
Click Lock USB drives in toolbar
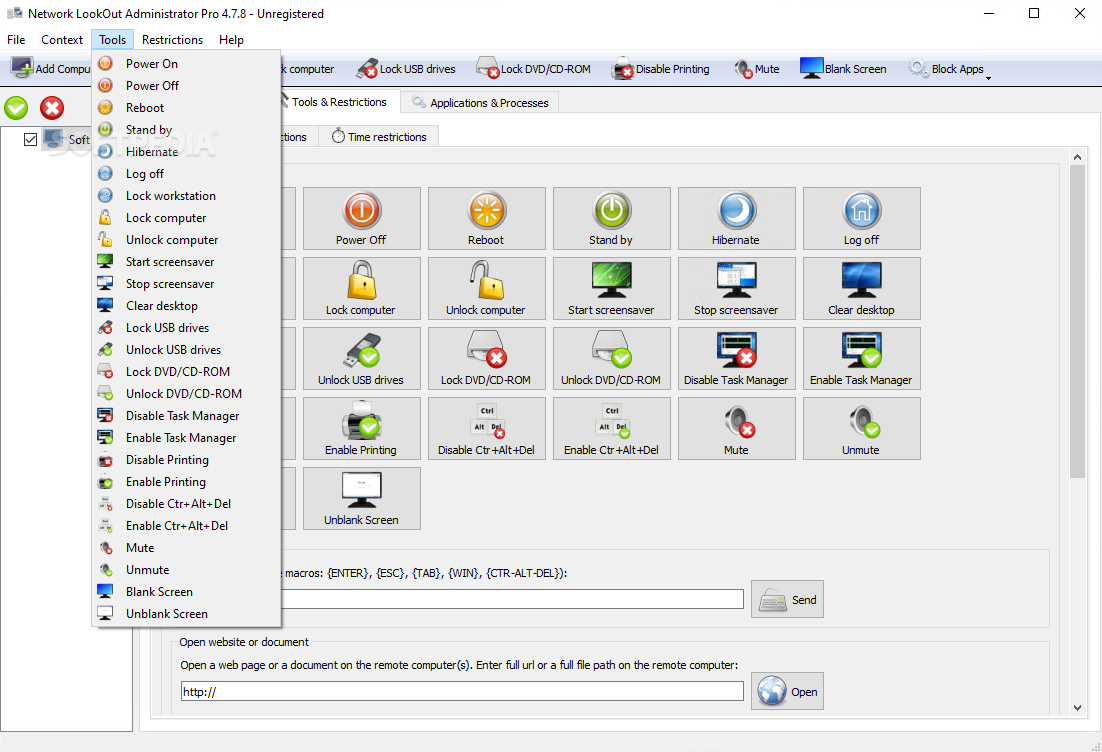click(406, 69)
